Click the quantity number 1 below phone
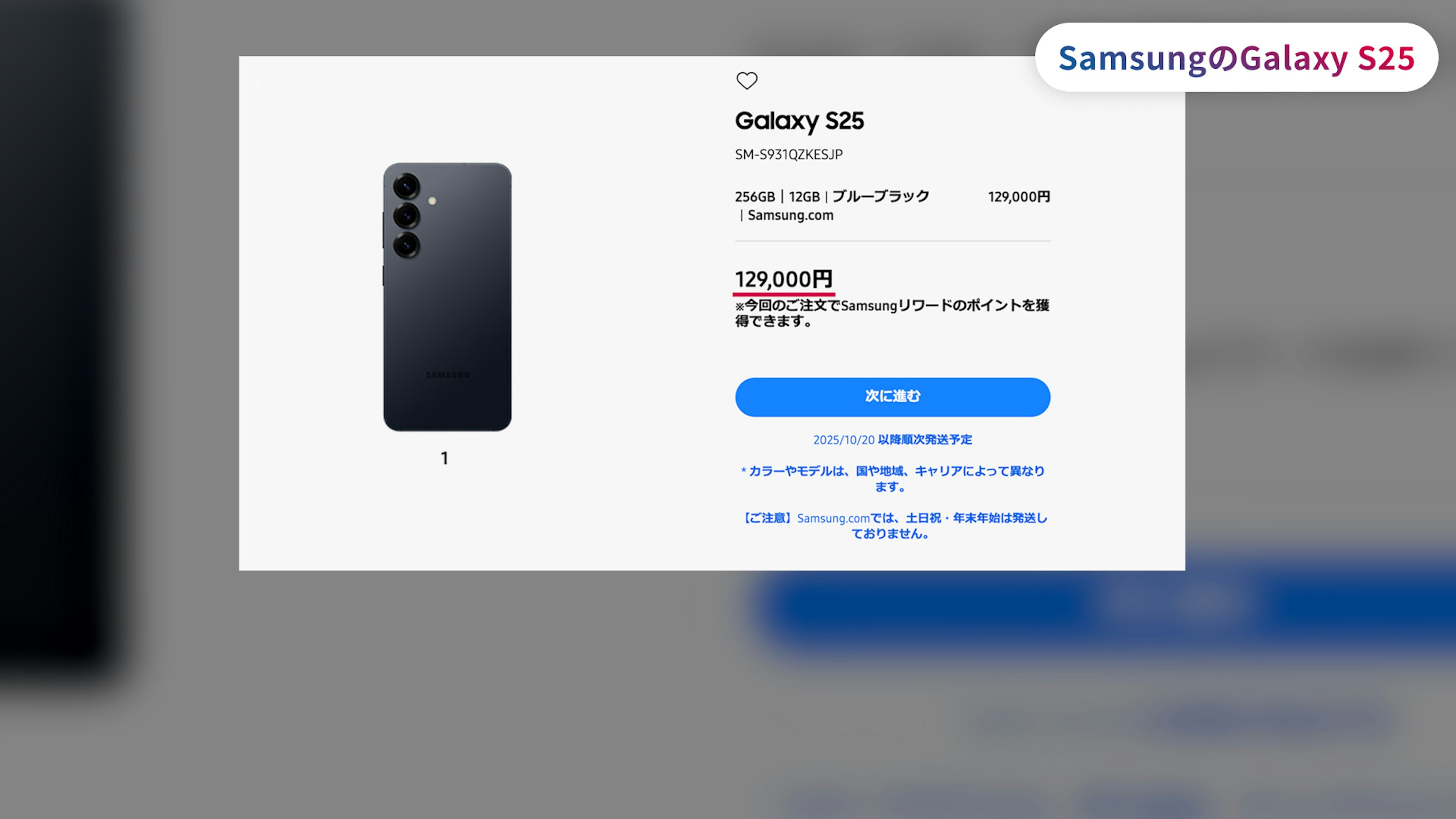This screenshot has height=819, width=1456. coord(445,458)
